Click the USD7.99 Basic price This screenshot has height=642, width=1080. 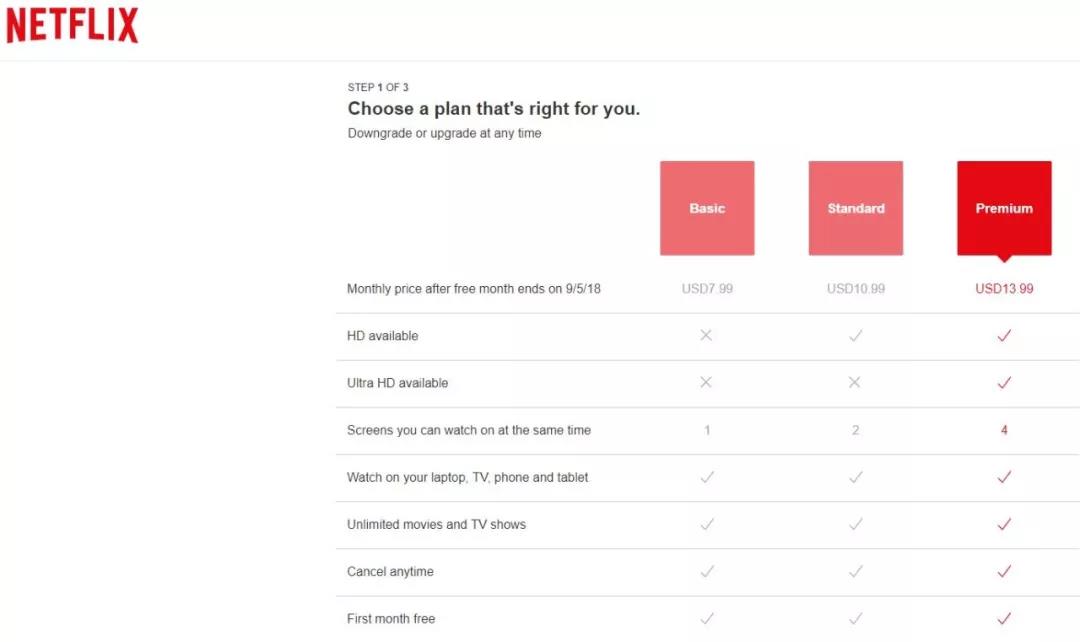click(x=707, y=289)
